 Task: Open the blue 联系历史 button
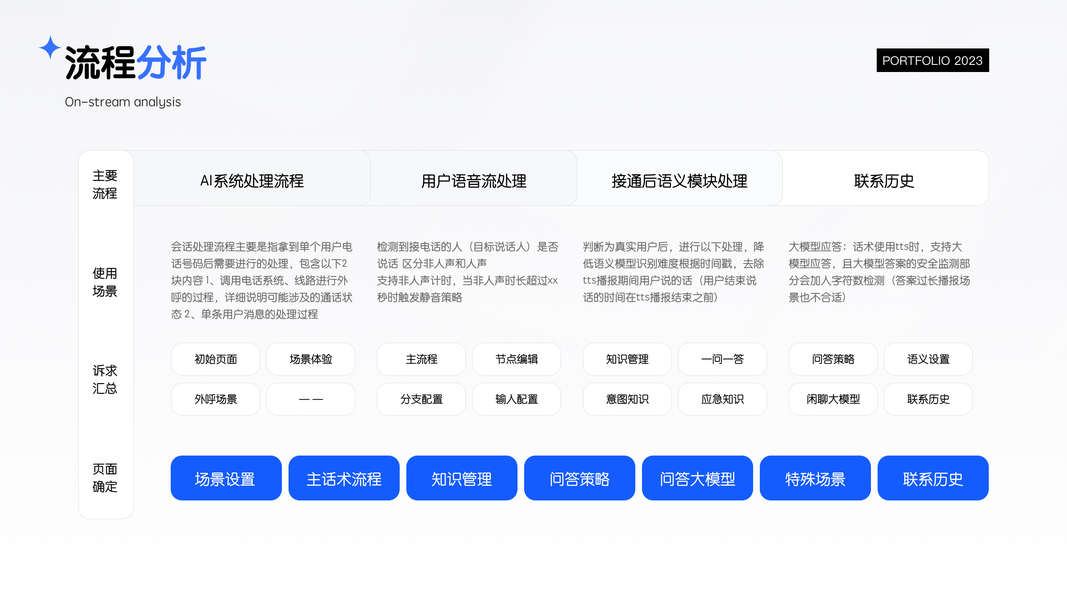point(933,478)
